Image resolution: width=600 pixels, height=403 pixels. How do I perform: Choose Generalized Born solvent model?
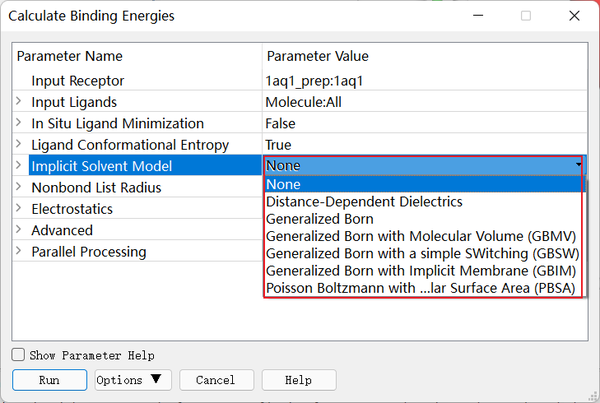click(x=320, y=219)
